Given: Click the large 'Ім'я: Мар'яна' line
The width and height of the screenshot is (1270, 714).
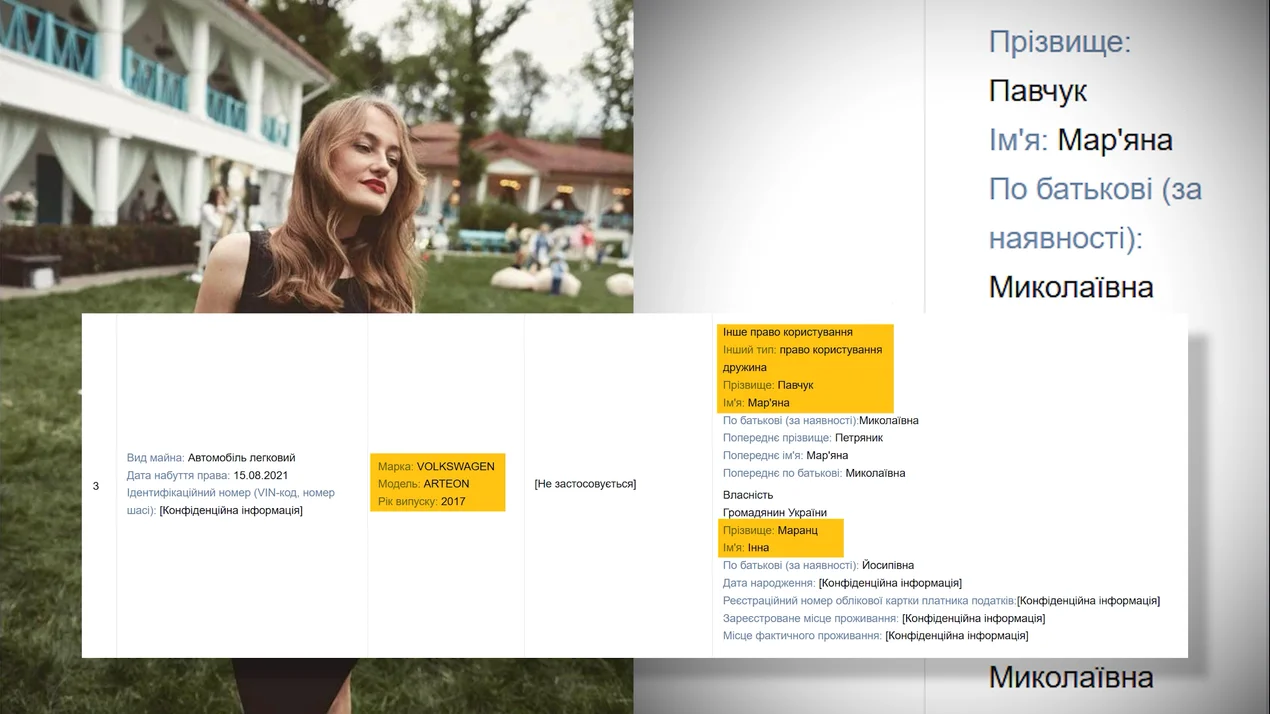Looking at the screenshot, I should (x=1080, y=140).
